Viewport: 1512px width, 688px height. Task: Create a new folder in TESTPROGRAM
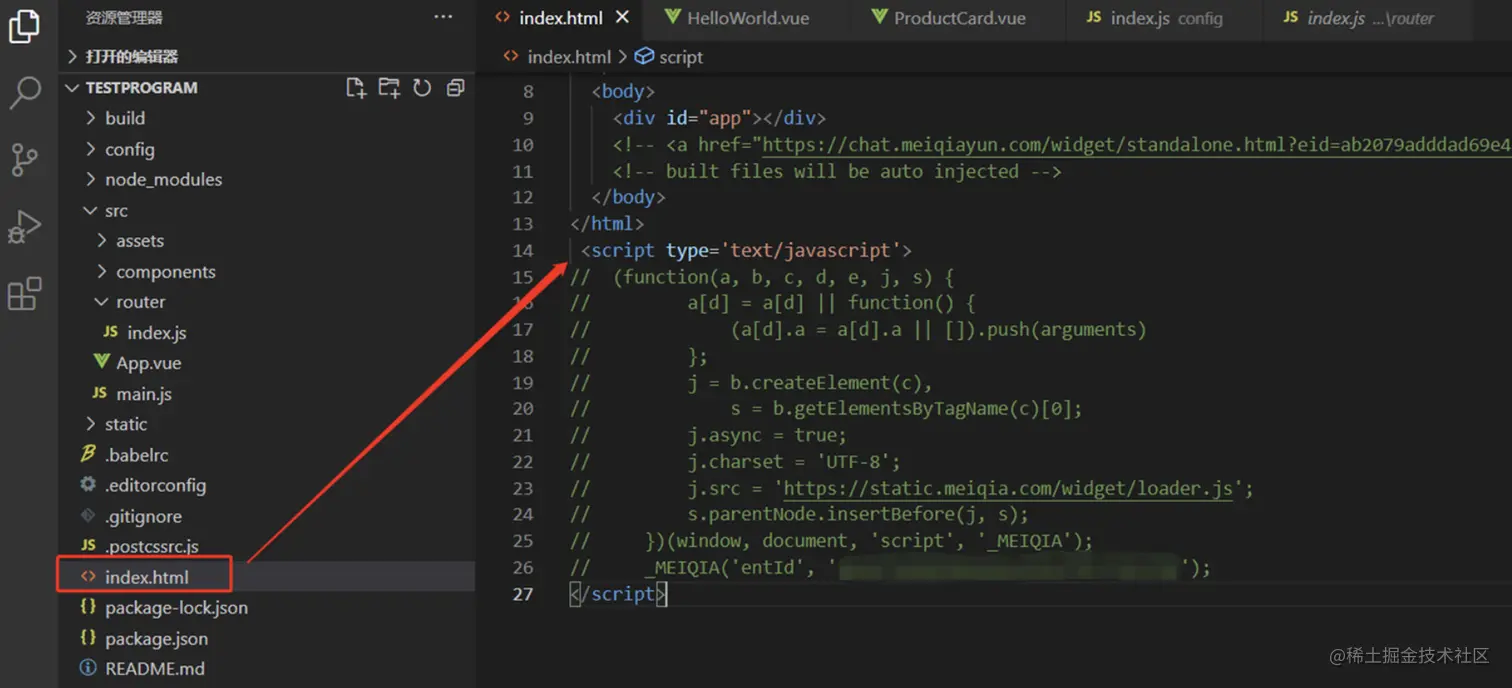coord(389,88)
